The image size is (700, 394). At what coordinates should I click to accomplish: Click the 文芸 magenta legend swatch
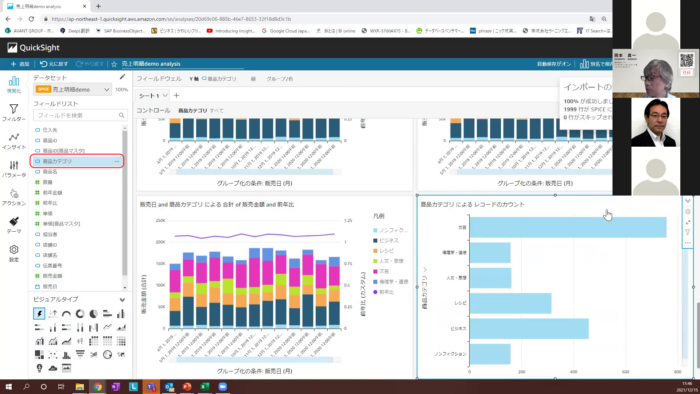(375, 271)
